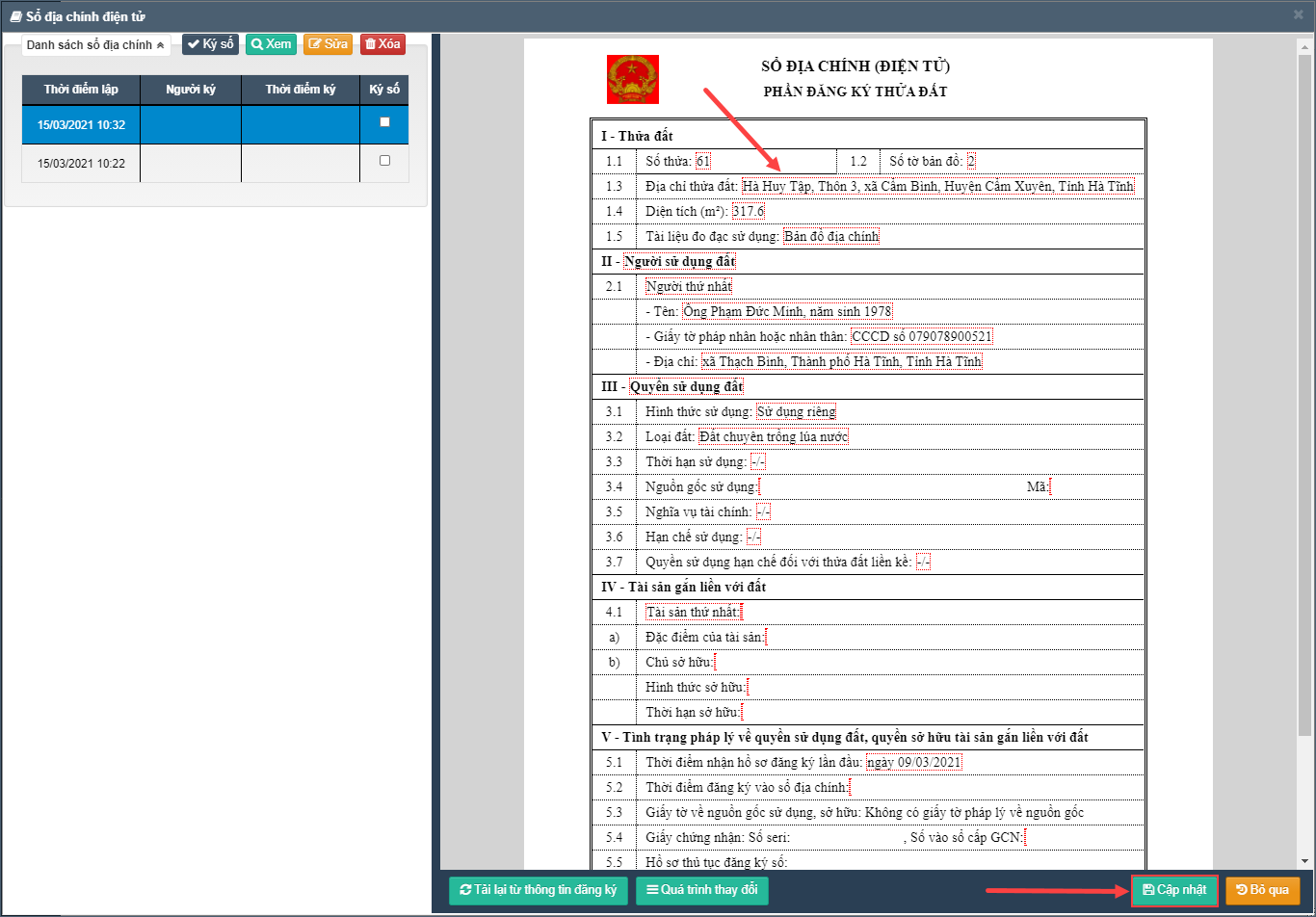The width and height of the screenshot is (1316, 917).
Task: Click the Xem magnifier button
Action: [x=271, y=44]
